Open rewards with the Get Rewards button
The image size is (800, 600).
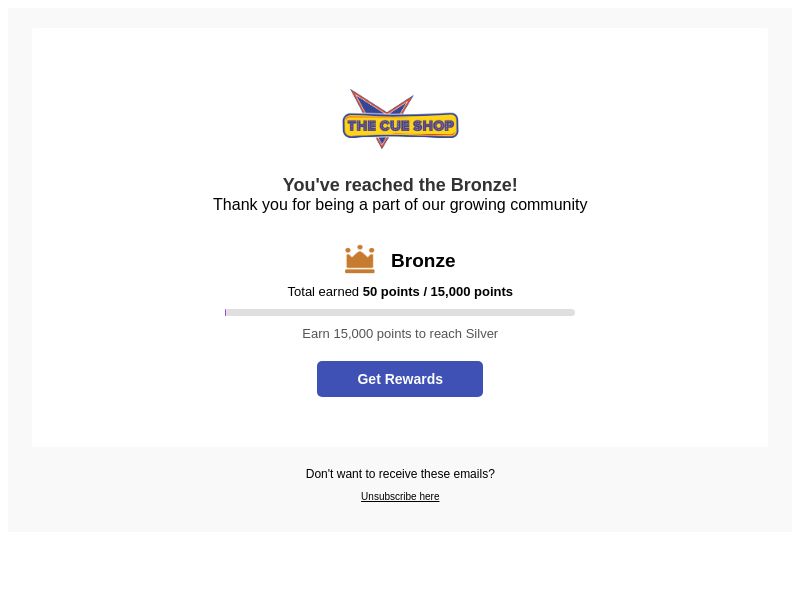coord(400,379)
